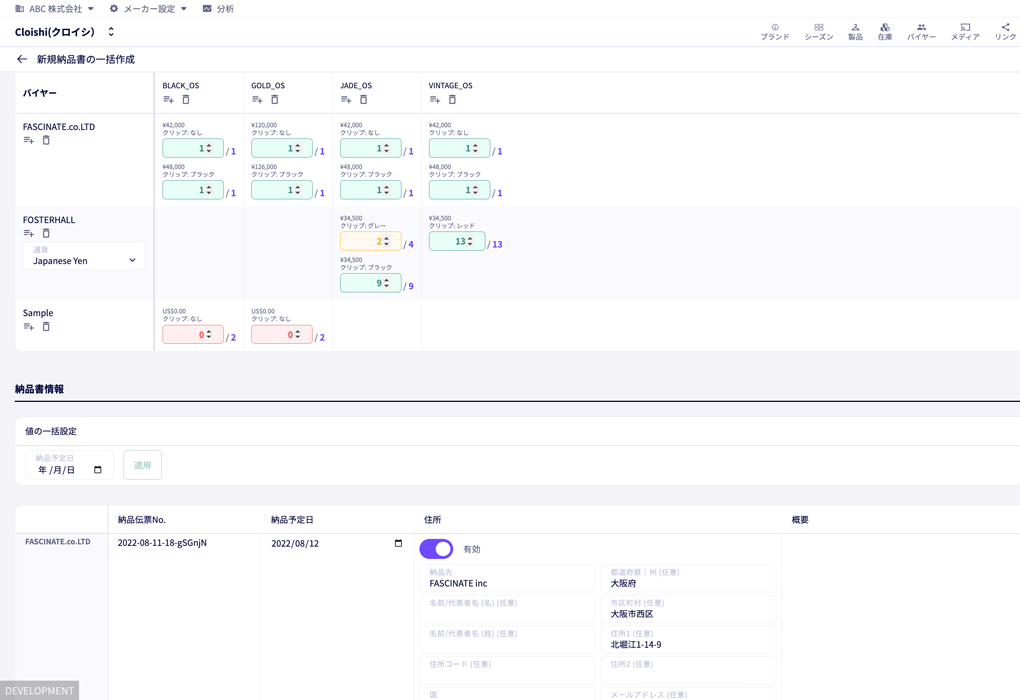Click the 住所コード (任意) input field
Screen dimensions: 1020x700
507,669
